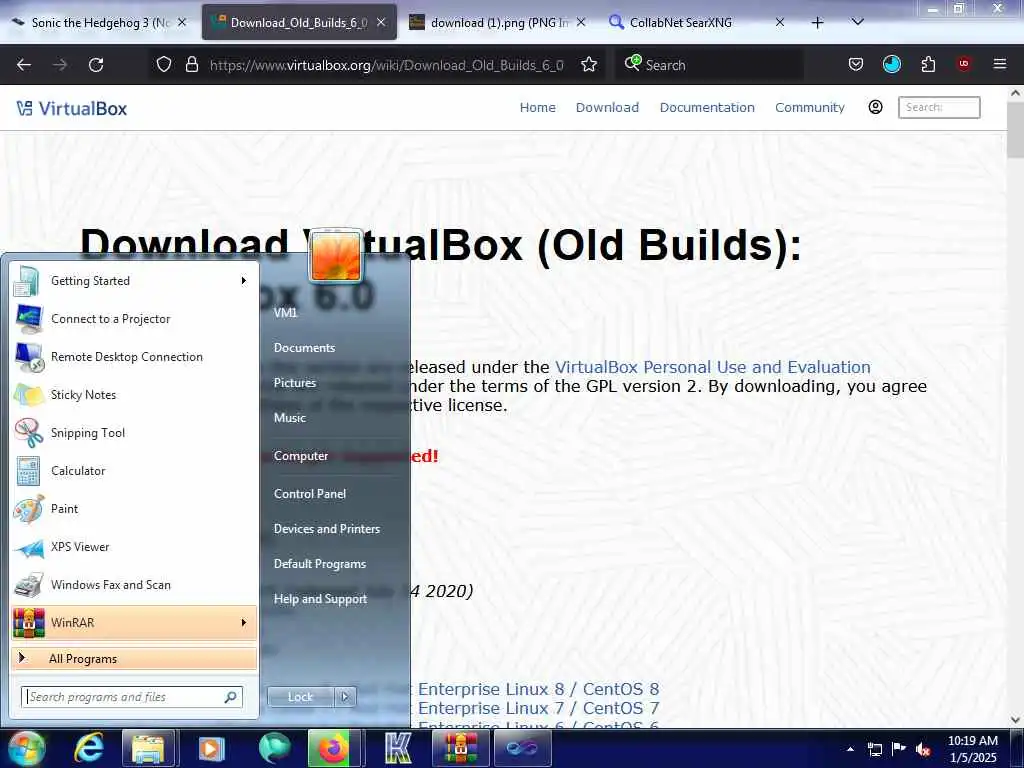Screen dimensions: 1024x768
Task: Open a new browser tab
Action: pos(817,23)
